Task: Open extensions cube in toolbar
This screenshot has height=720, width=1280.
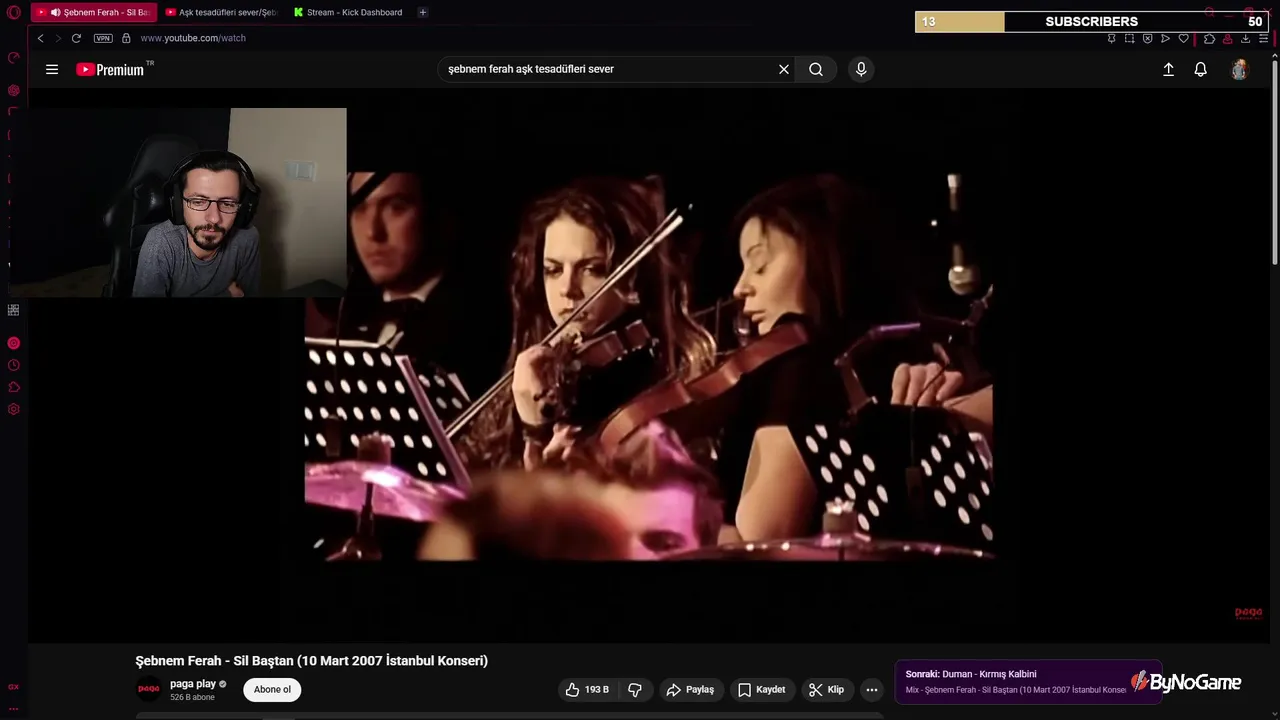Action: pyautogui.click(x=1209, y=38)
